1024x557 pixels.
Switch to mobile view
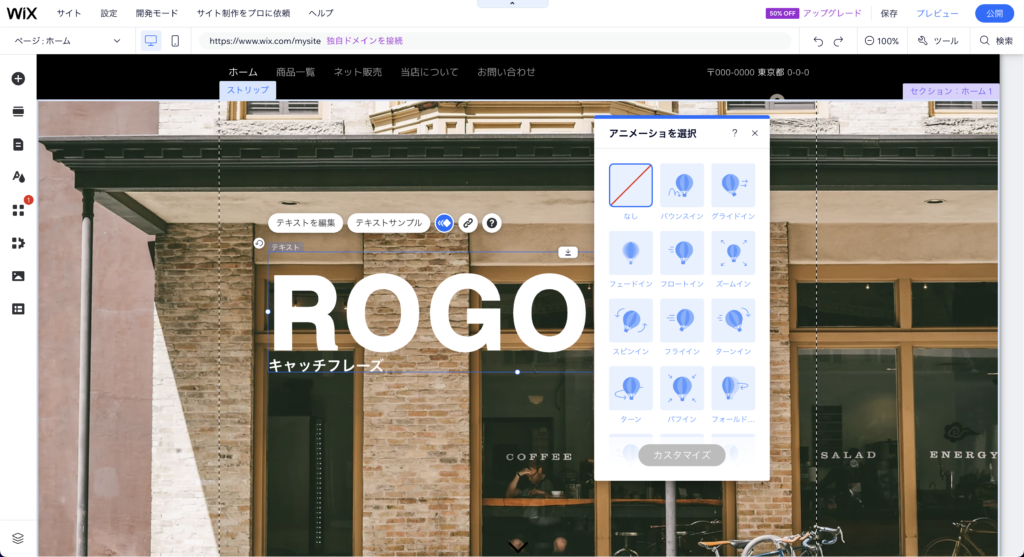[x=175, y=40]
